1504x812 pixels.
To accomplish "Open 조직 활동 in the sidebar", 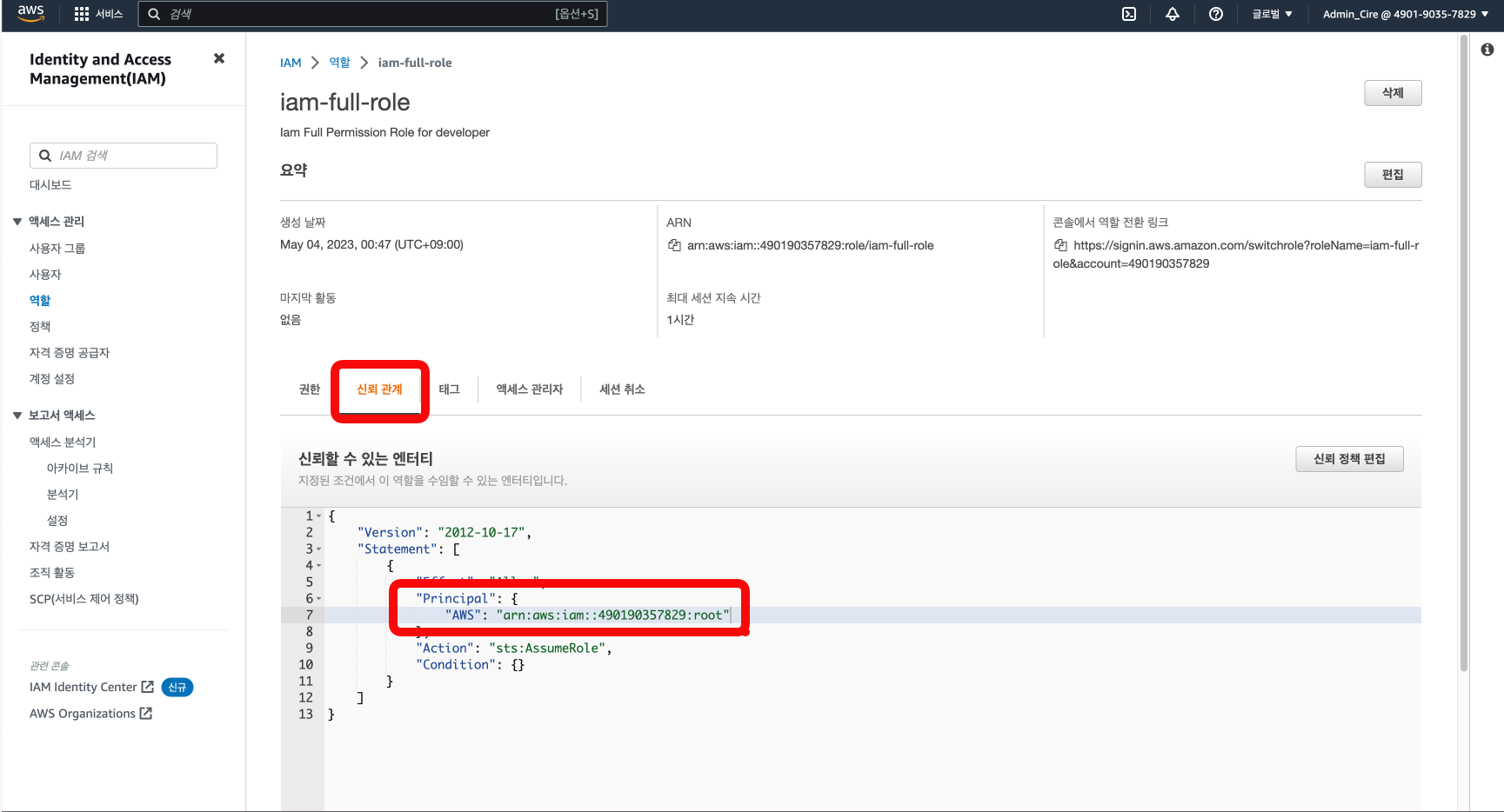I will (x=52, y=573).
